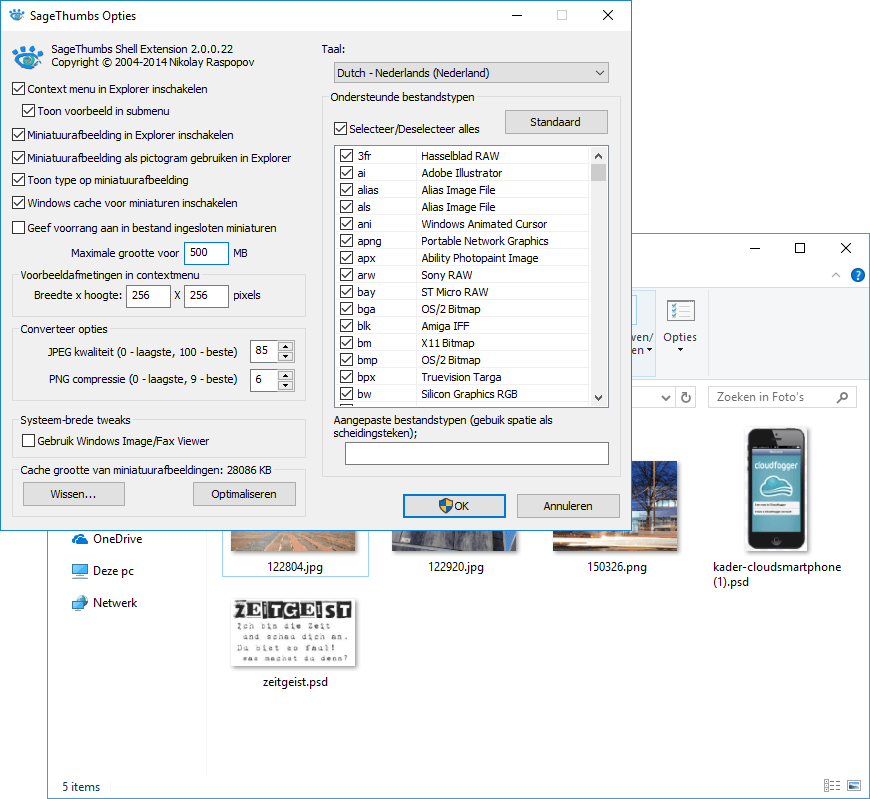
Task: Click the Zoeken in Foto's search box
Action: click(x=782, y=397)
